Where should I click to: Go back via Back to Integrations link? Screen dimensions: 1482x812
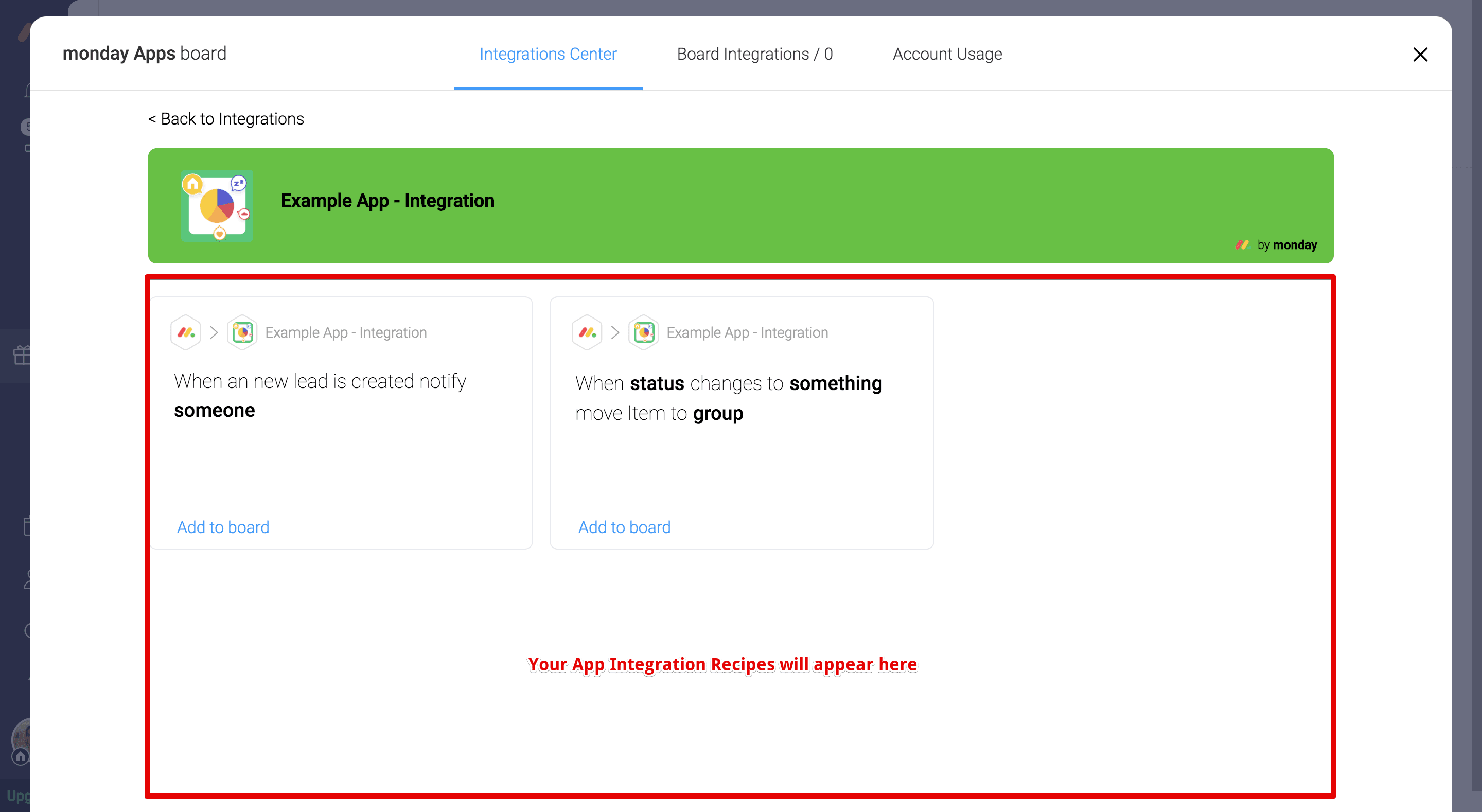(225, 118)
